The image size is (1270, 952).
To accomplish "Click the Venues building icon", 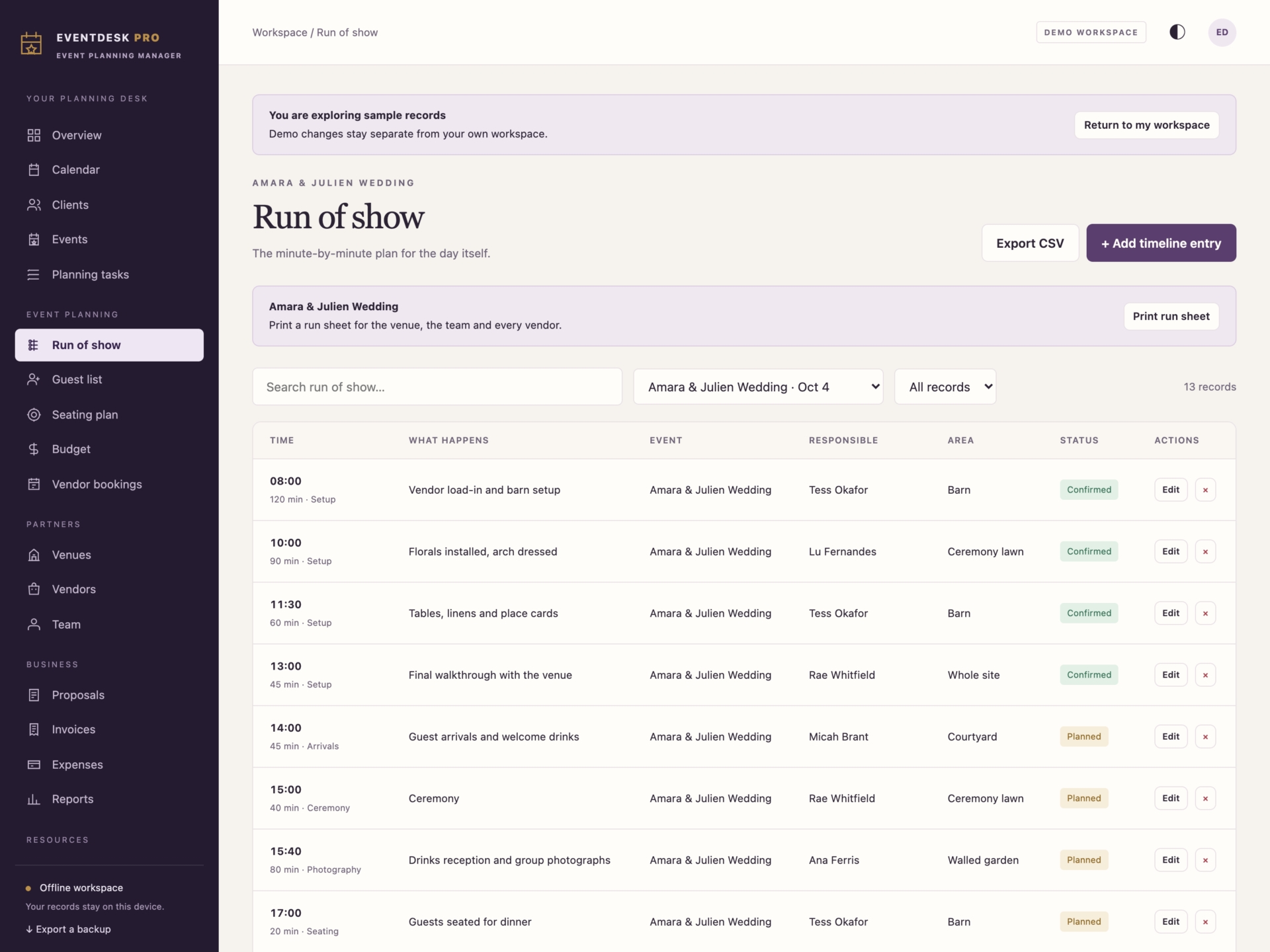I will tap(34, 555).
